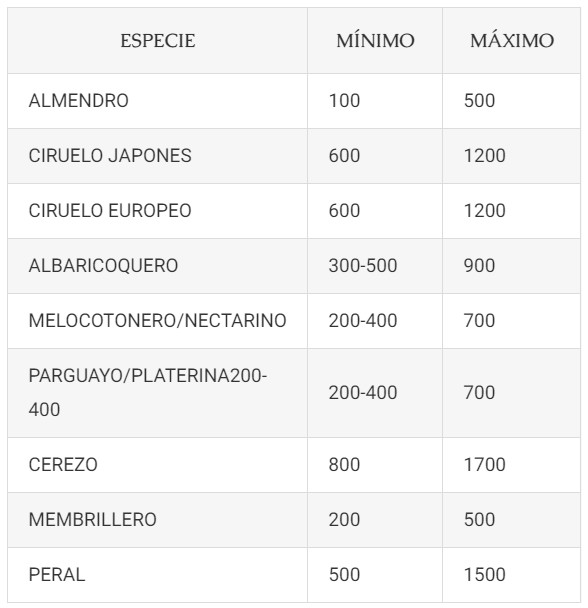The width and height of the screenshot is (588, 608).
Task: Select the MEMBRILLERO species cell
Action: point(157,520)
